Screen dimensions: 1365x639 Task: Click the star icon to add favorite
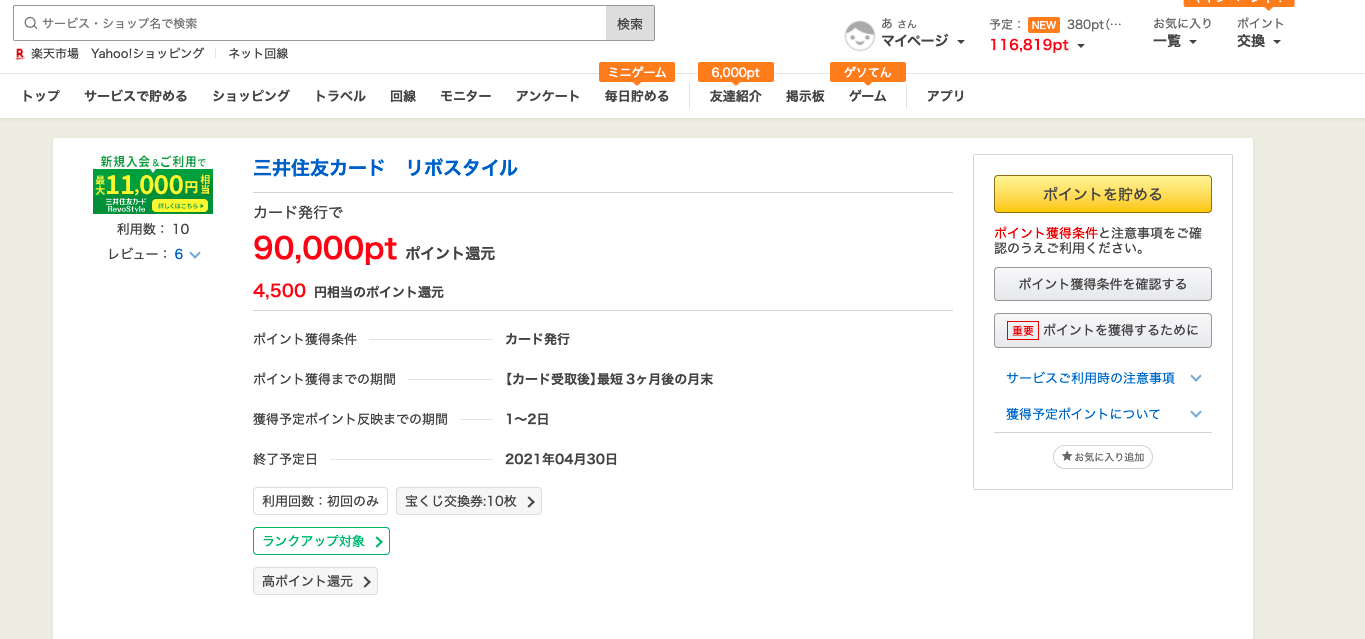[x=1066, y=456]
